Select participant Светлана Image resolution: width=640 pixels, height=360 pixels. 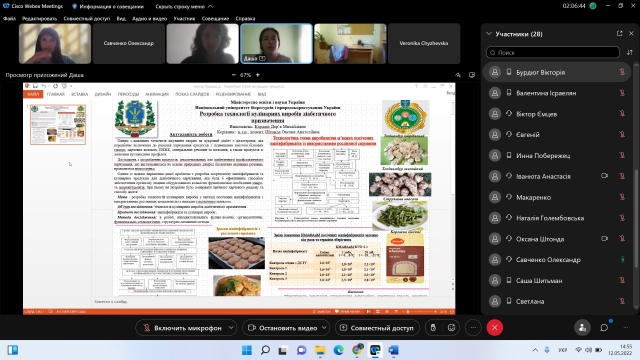point(557,301)
